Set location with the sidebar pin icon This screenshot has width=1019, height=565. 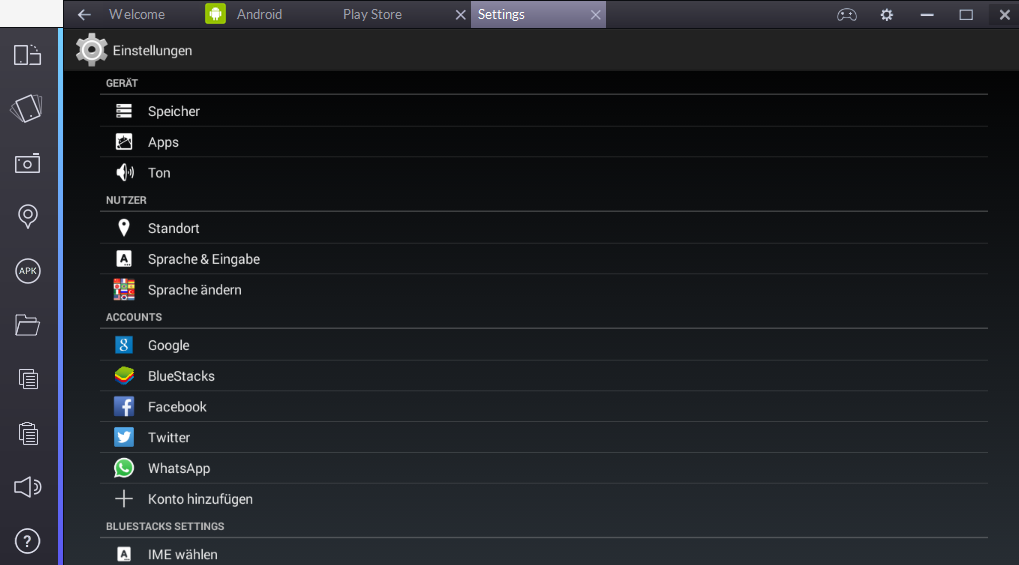click(27, 217)
